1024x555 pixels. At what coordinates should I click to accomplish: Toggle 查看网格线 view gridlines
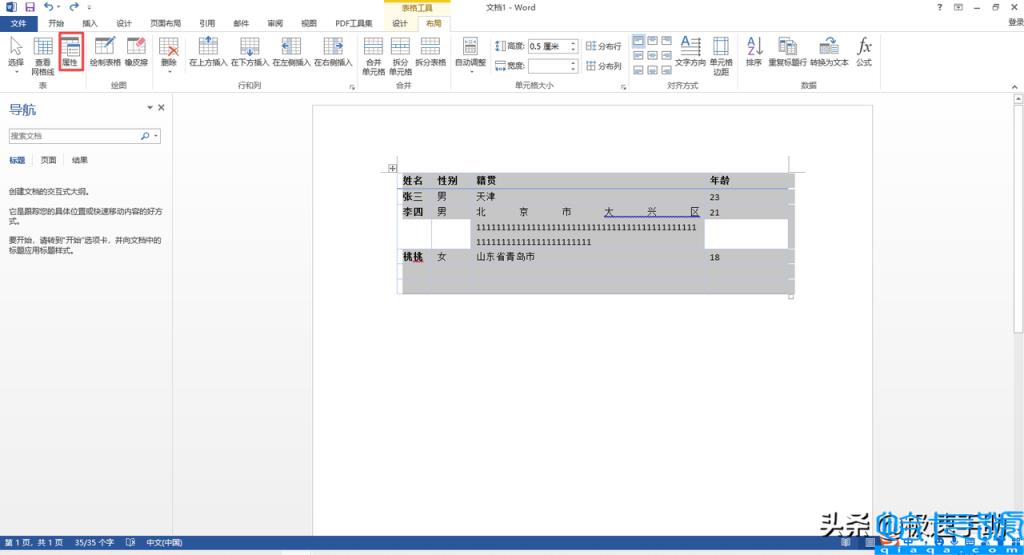point(43,54)
